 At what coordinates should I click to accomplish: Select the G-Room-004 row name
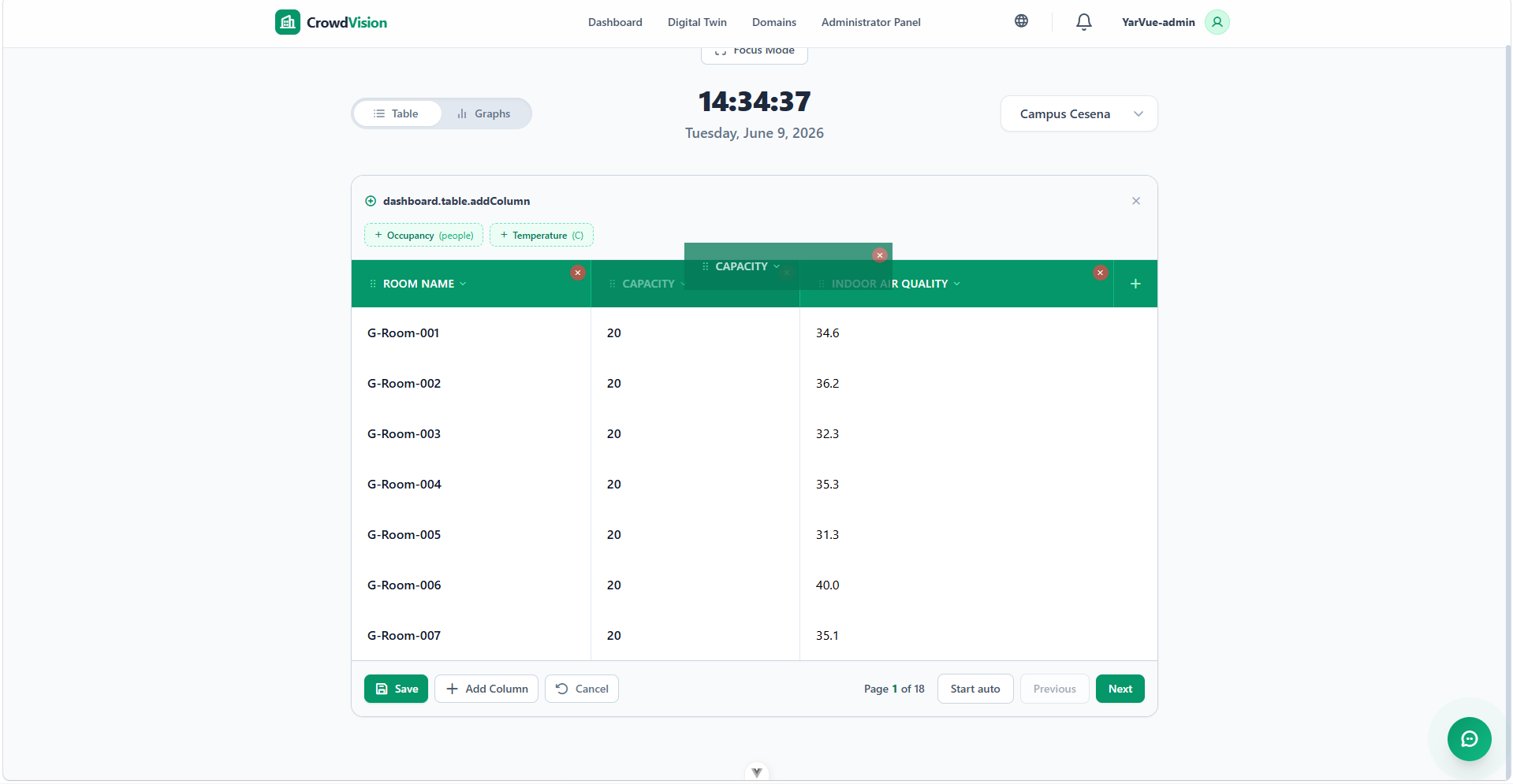coord(404,484)
